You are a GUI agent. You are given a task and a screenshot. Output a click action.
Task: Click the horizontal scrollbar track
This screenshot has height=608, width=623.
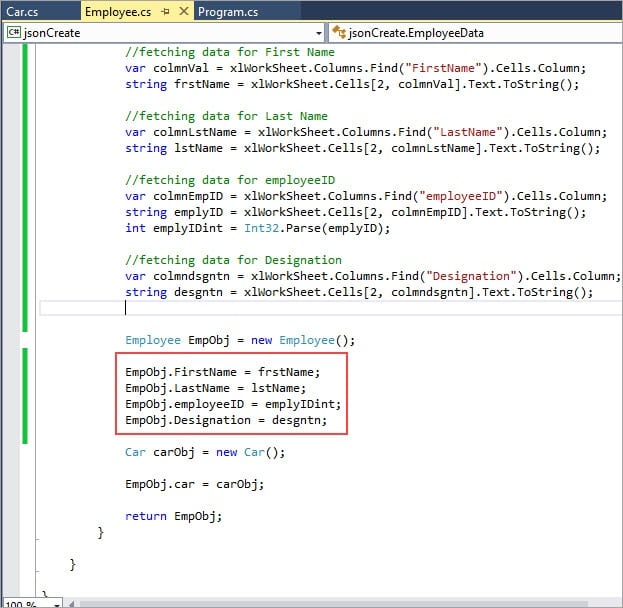pyautogui.click(x=334, y=604)
